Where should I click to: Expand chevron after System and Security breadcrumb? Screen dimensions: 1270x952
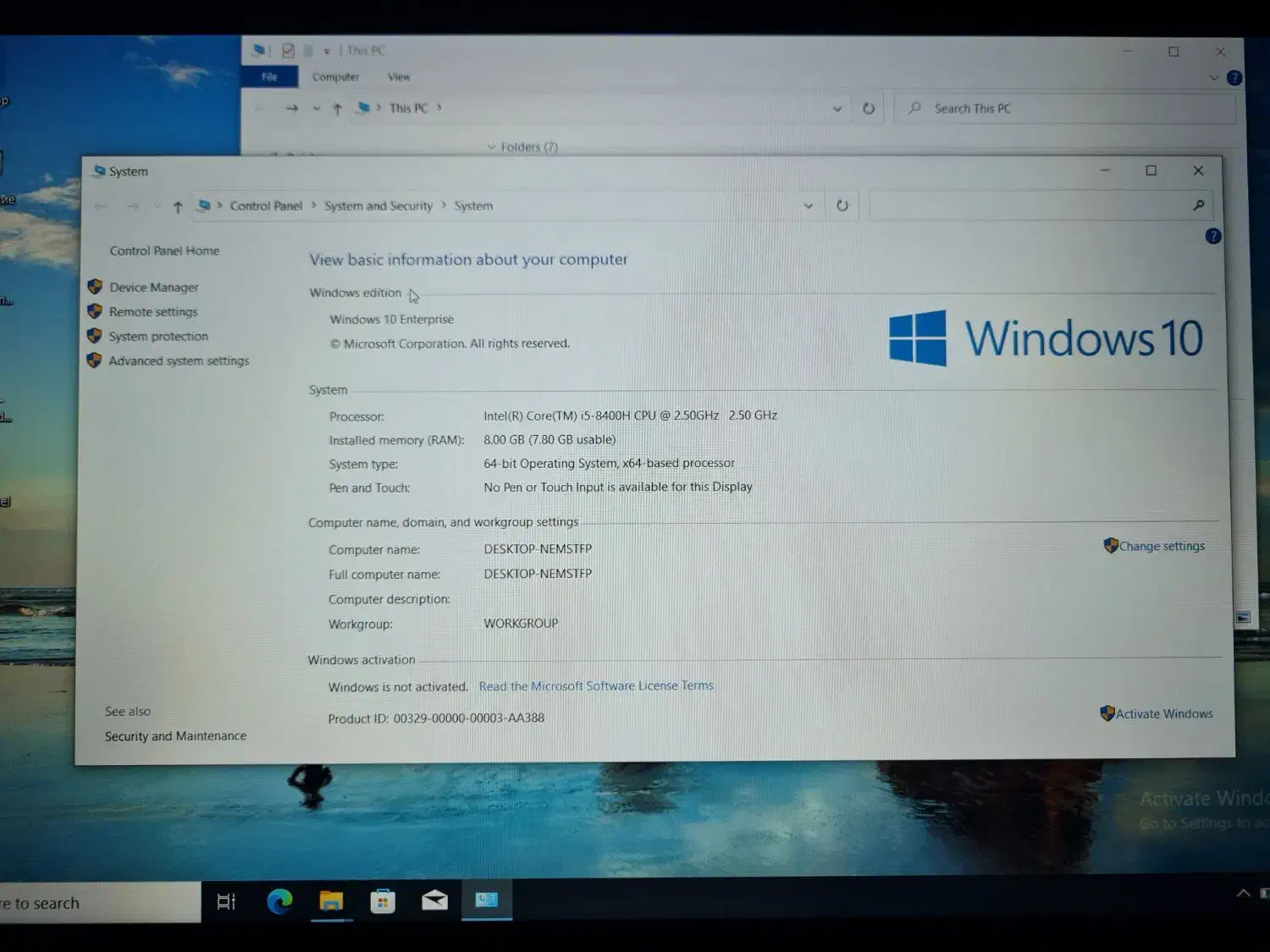point(443,206)
